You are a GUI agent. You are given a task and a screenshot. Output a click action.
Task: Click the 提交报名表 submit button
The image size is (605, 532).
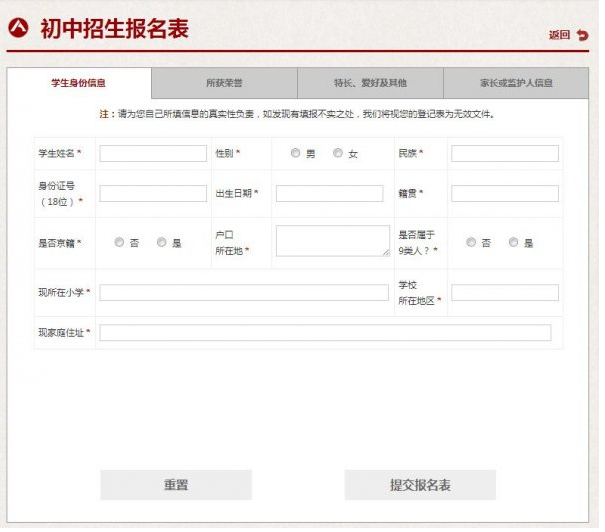420,485
